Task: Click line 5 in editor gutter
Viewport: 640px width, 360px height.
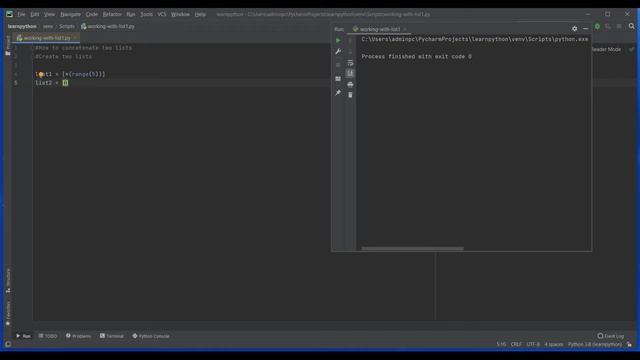Action: [x=16, y=83]
